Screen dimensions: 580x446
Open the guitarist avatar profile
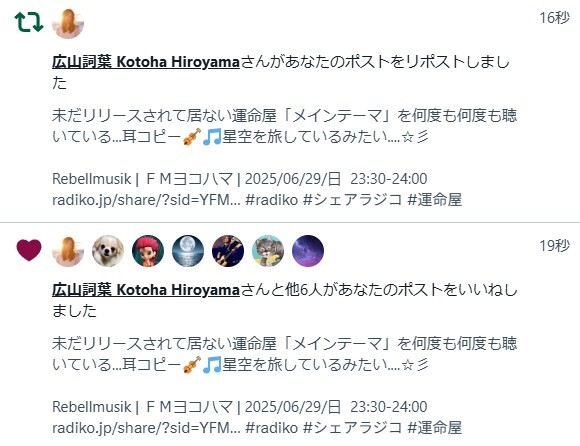point(228,251)
